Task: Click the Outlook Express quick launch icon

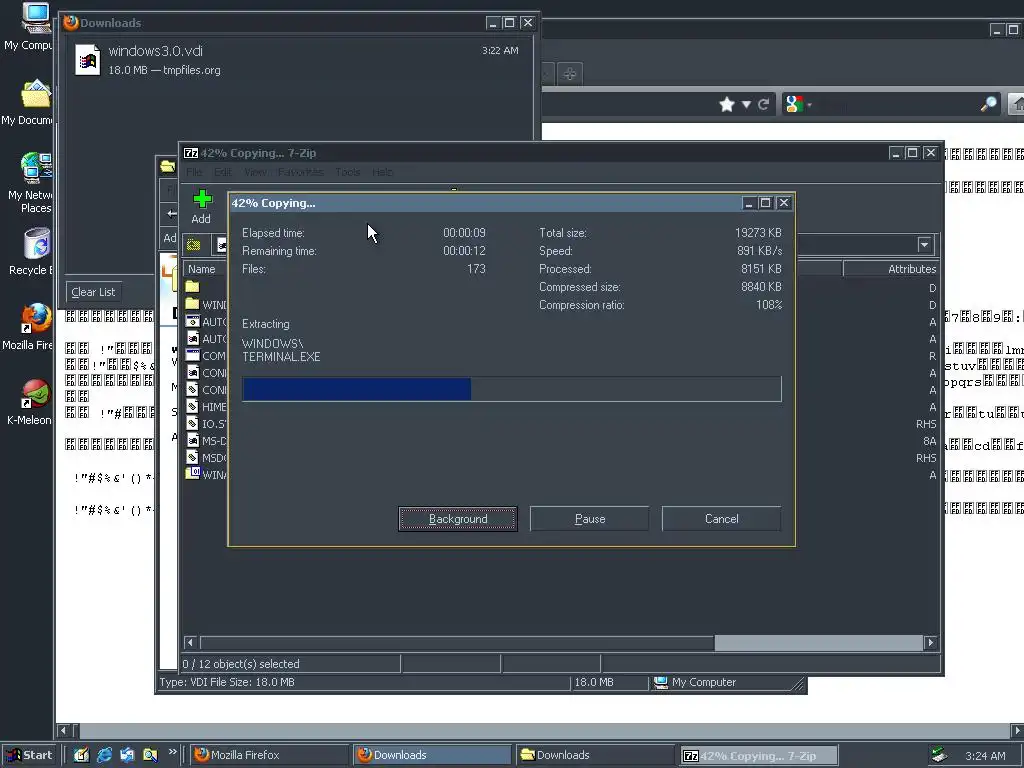Action: [127, 755]
